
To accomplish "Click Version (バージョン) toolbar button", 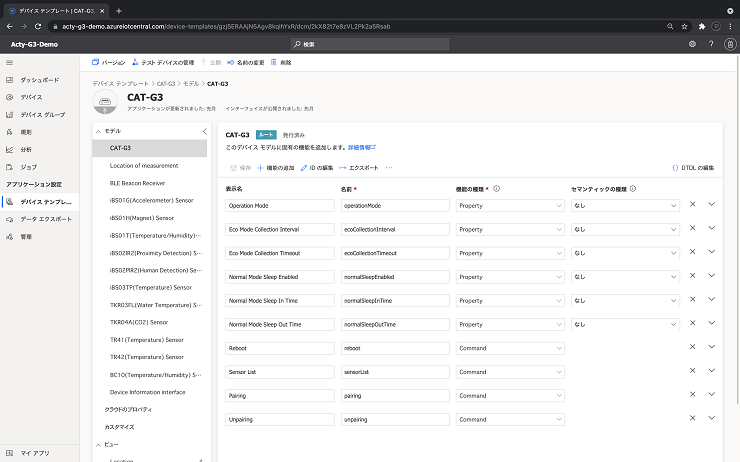I will pyautogui.click(x=109, y=62).
